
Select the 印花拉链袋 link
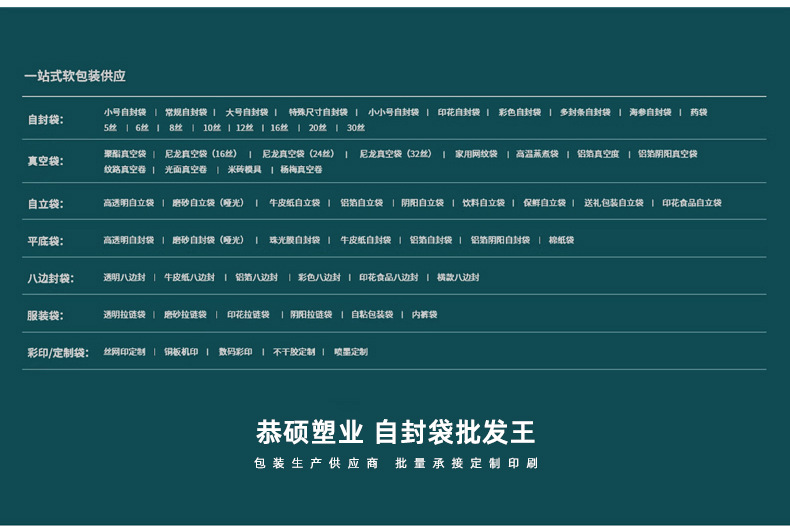coord(248,314)
